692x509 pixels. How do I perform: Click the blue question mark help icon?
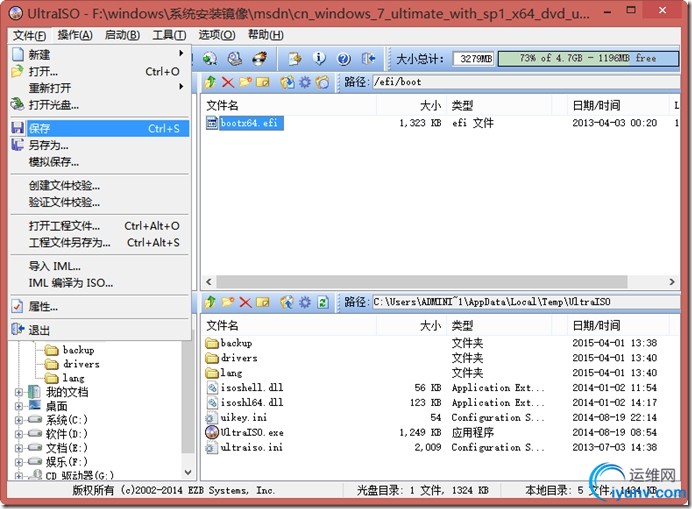(x=343, y=58)
